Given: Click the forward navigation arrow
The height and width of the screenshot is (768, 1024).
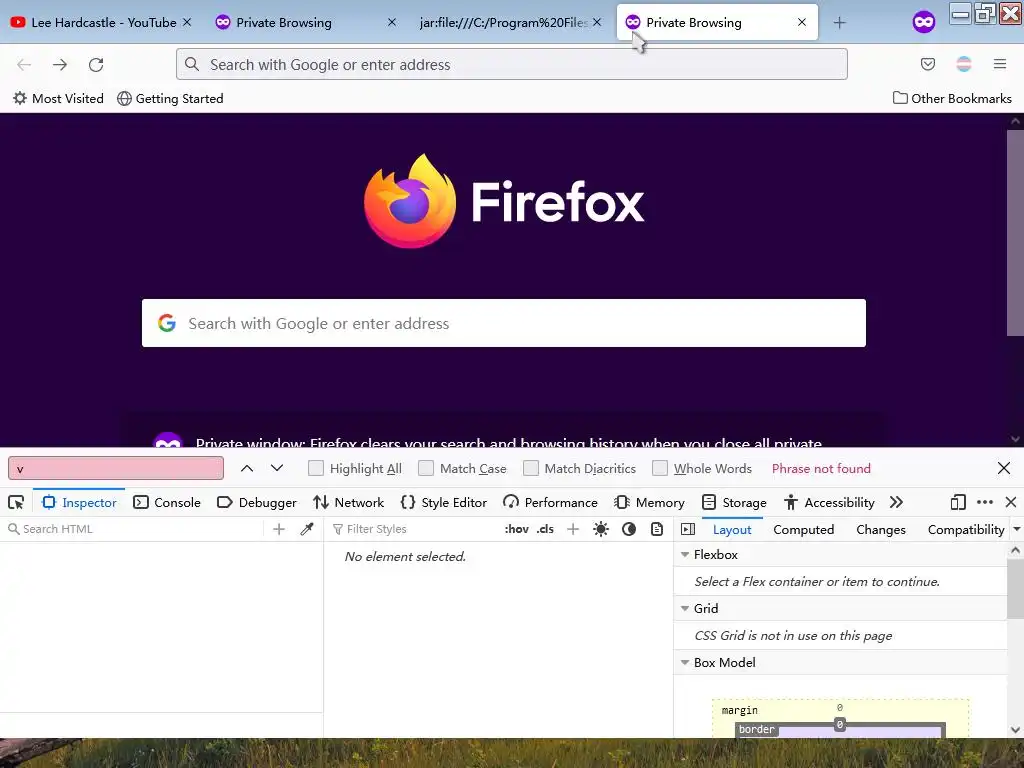Looking at the screenshot, I should 60,64.
